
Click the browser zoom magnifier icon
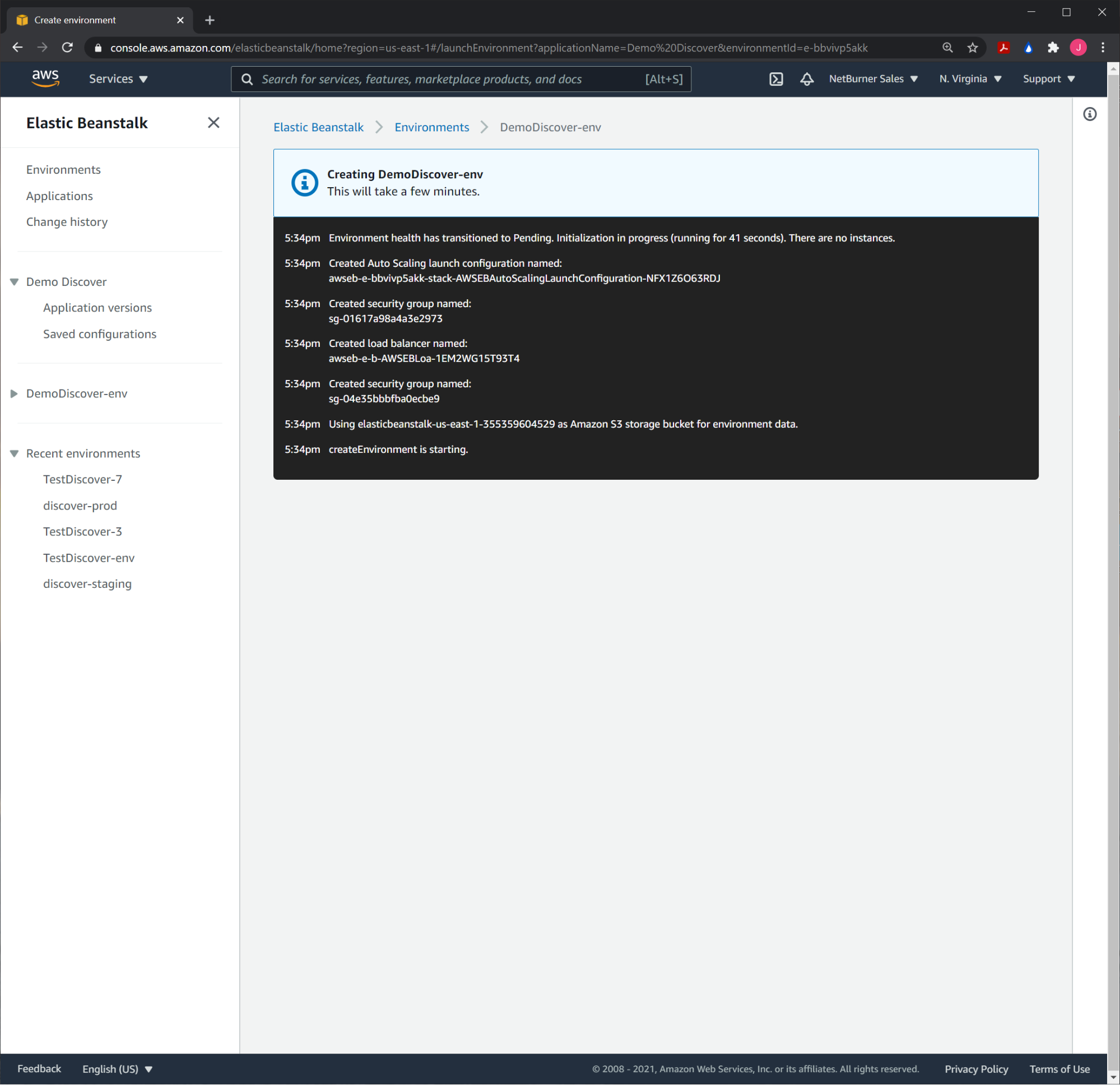947,48
